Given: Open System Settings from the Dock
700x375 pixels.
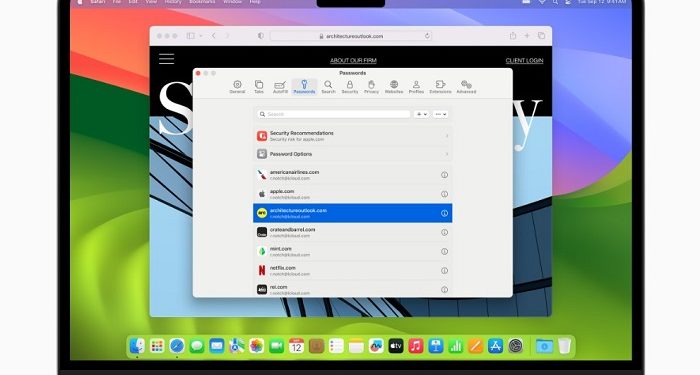Looking at the screenshot, I should click(x=515, y=346).
